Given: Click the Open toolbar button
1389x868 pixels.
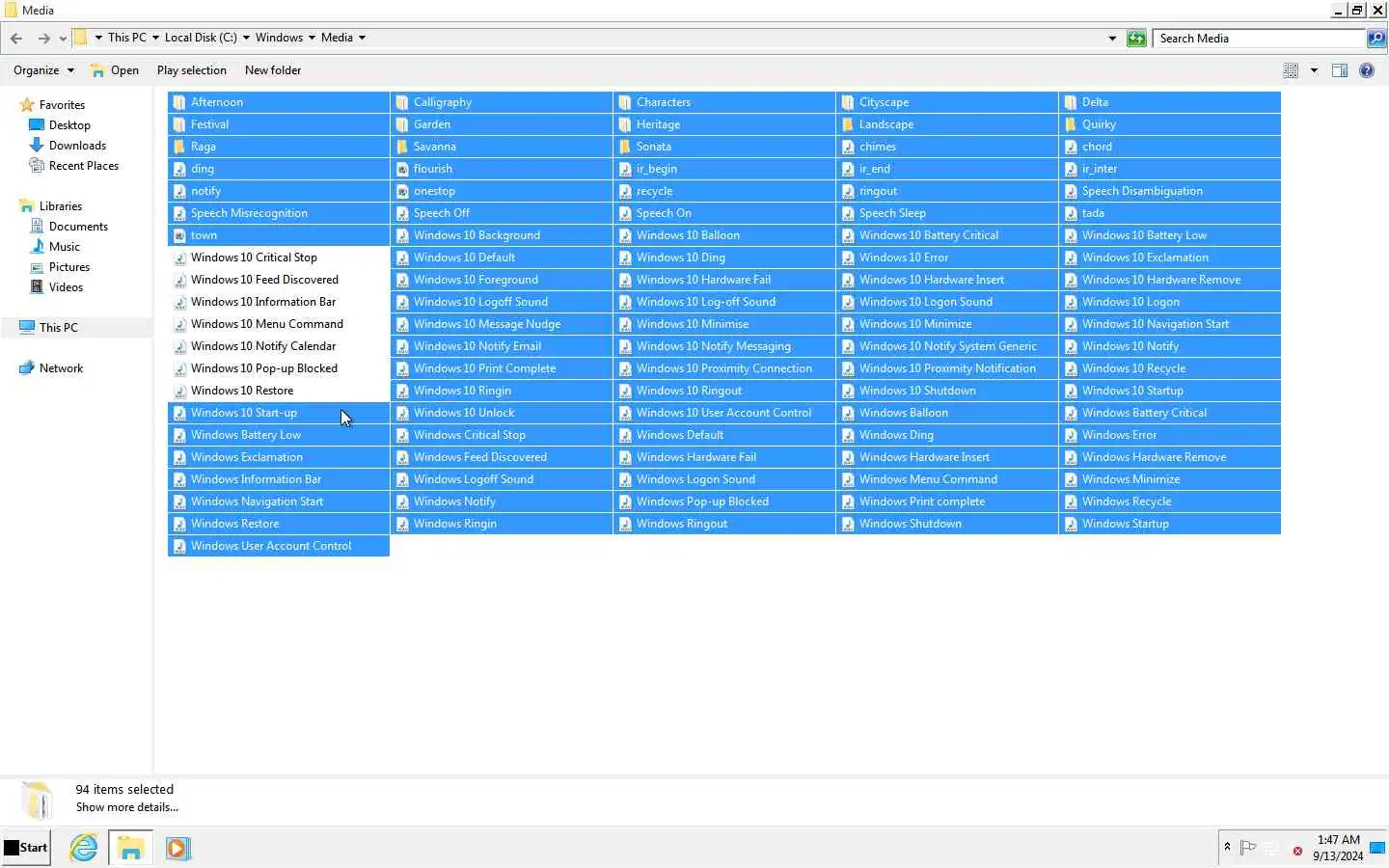Looking at the screenshot, I should (x=115, y=70).
